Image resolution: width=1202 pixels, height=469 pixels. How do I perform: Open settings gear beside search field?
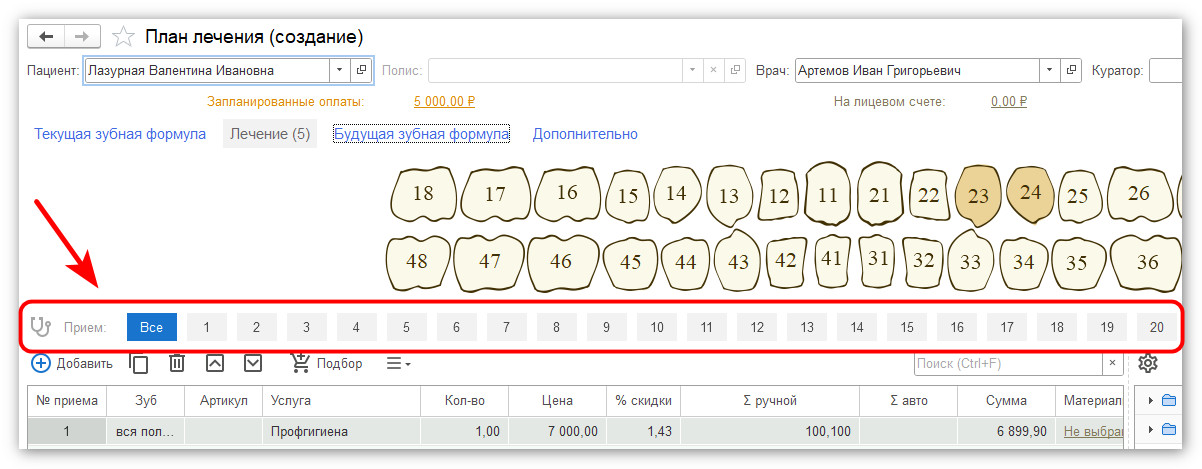(x=1148, y=363)
